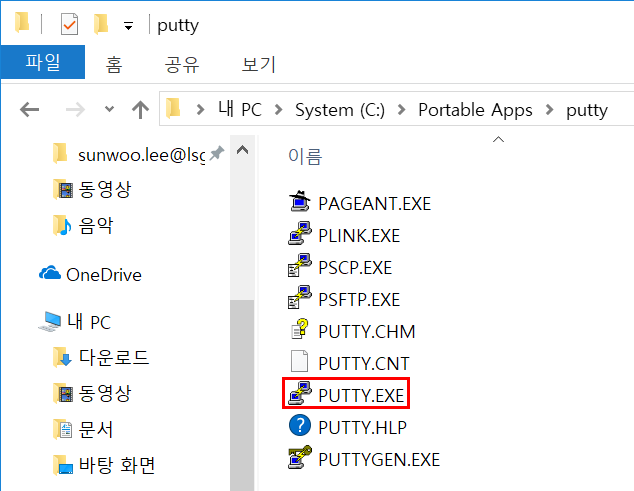
Task: Select the PUTTYGEN.EXE file name
Action: (x=379, y=459)
